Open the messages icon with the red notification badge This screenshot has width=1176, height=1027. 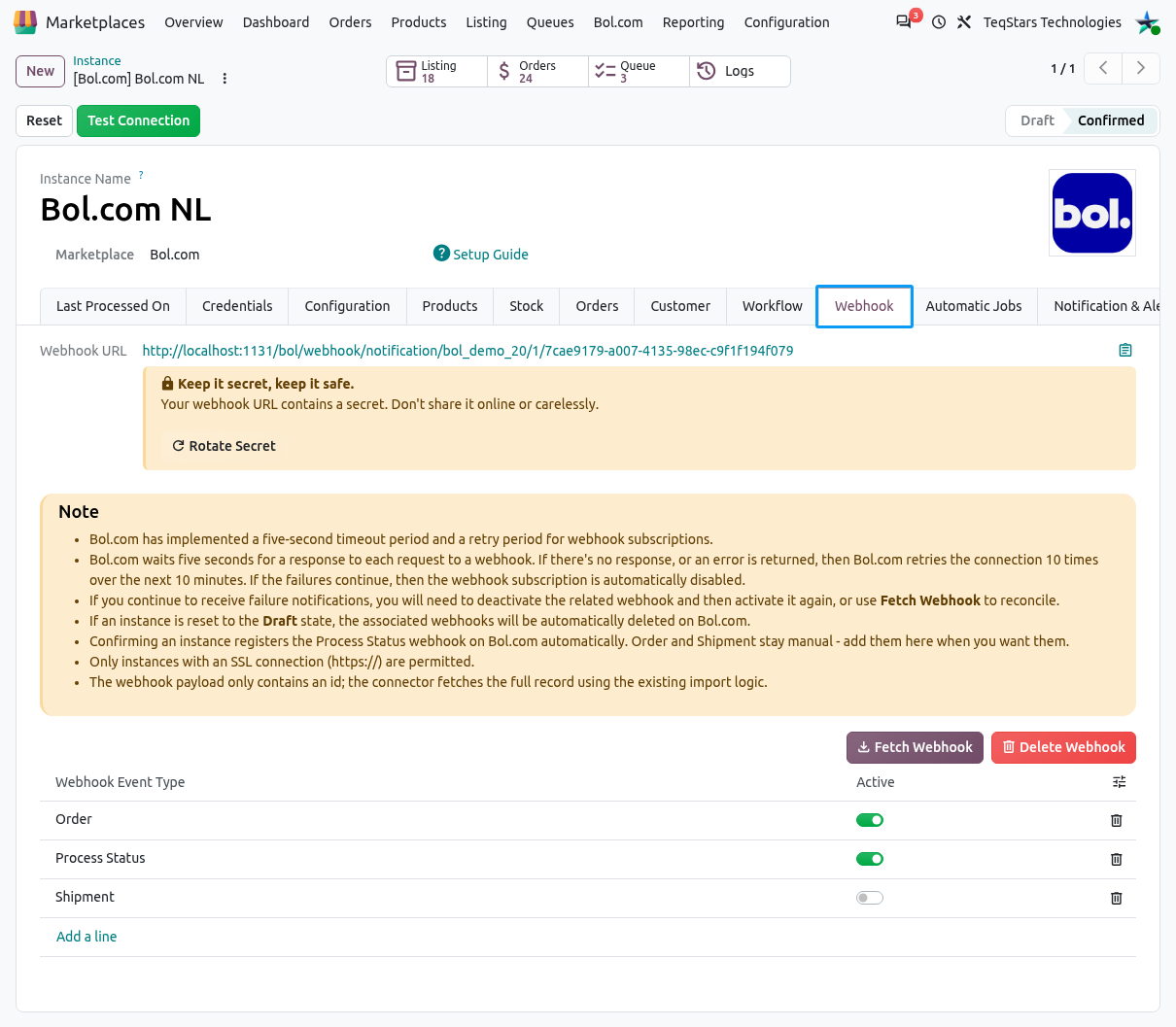(904, 21)
